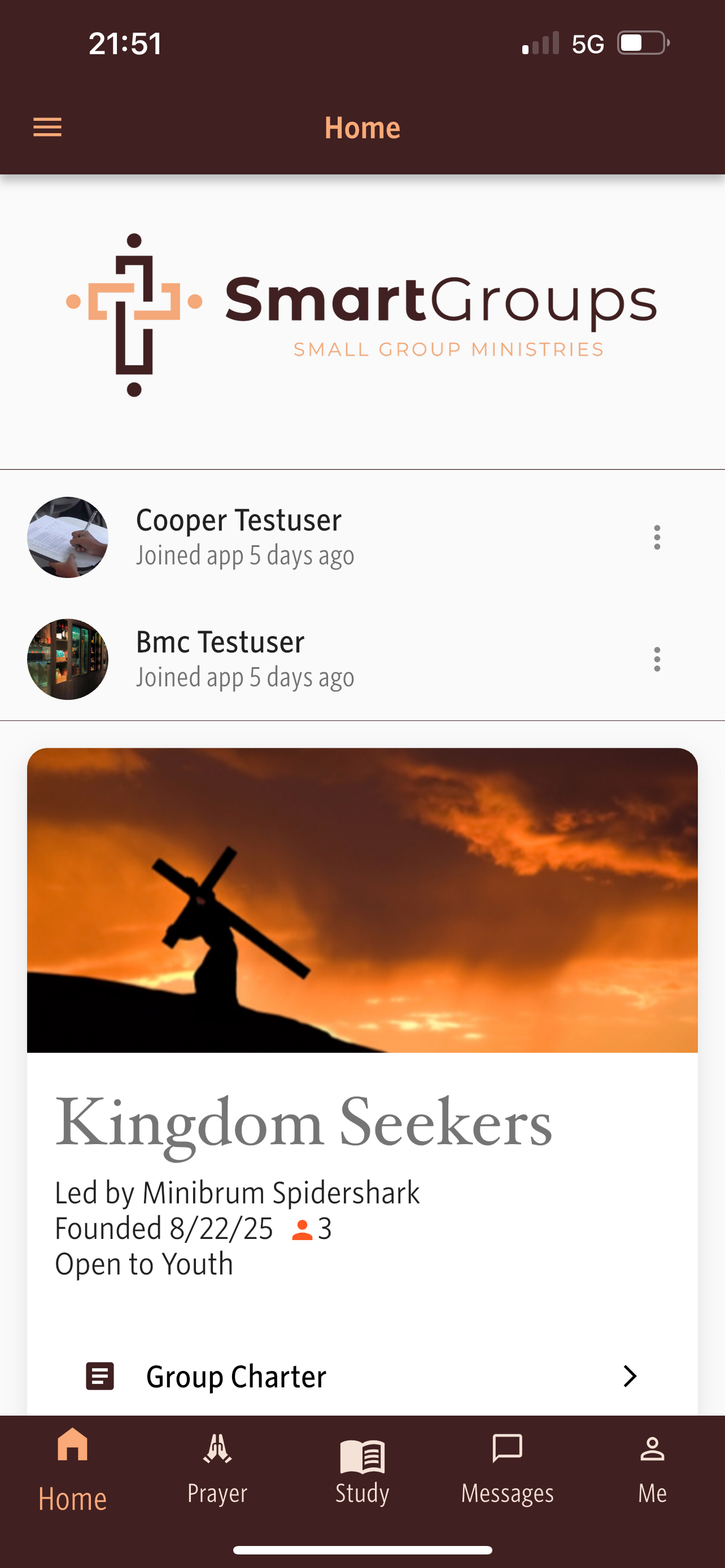
Task: Switch to the Study tab label
Action: pos(362,1493)
